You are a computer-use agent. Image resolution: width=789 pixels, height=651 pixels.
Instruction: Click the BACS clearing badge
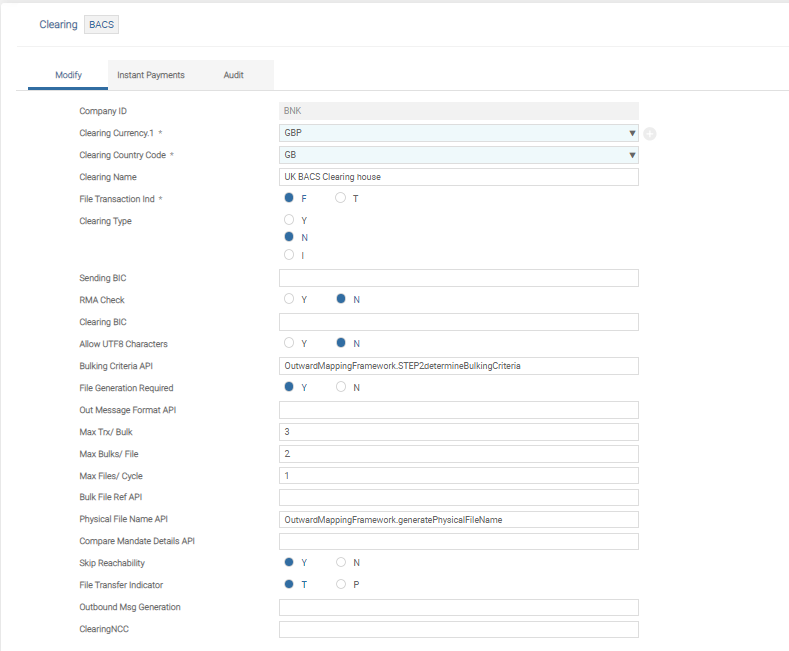[x=101, y=24]
